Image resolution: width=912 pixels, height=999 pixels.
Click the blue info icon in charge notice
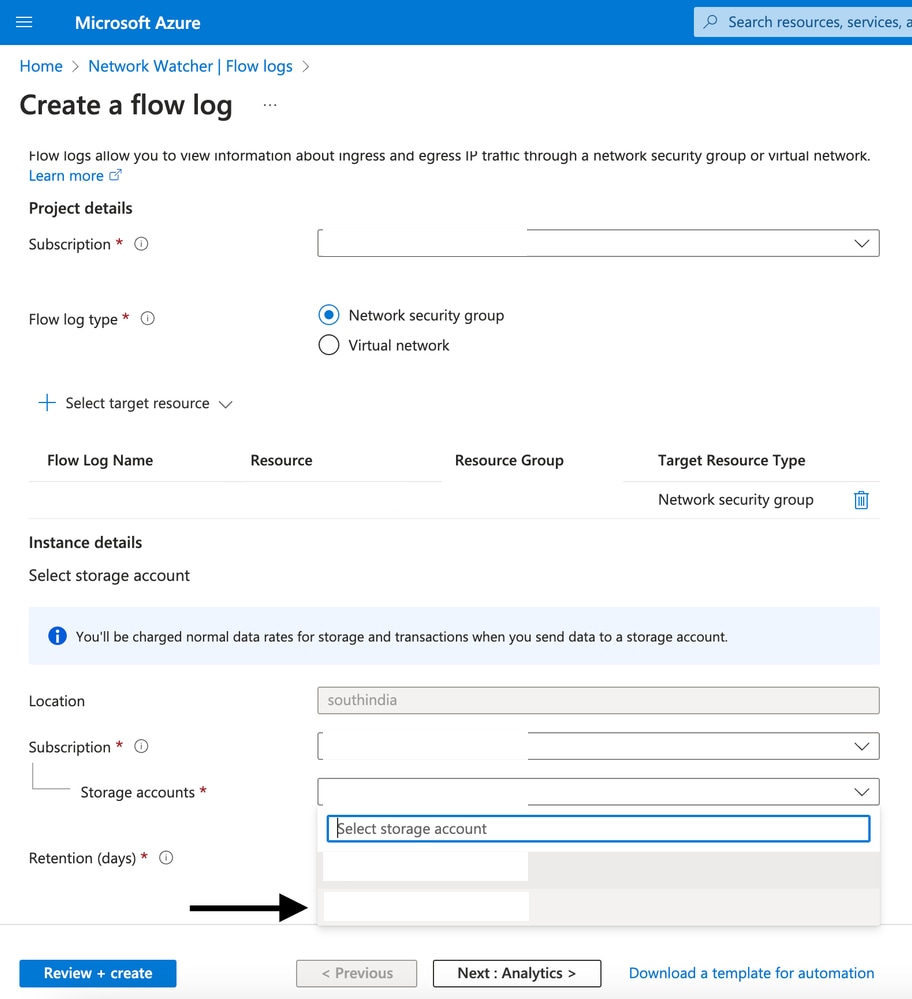57,636
